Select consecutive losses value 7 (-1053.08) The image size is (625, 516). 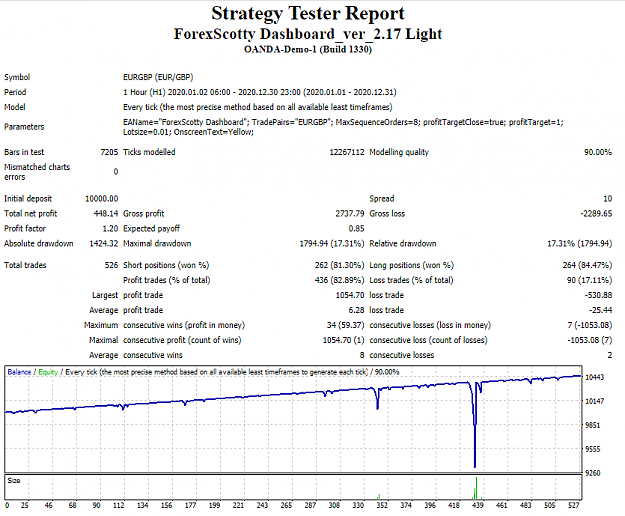point(590,325)
